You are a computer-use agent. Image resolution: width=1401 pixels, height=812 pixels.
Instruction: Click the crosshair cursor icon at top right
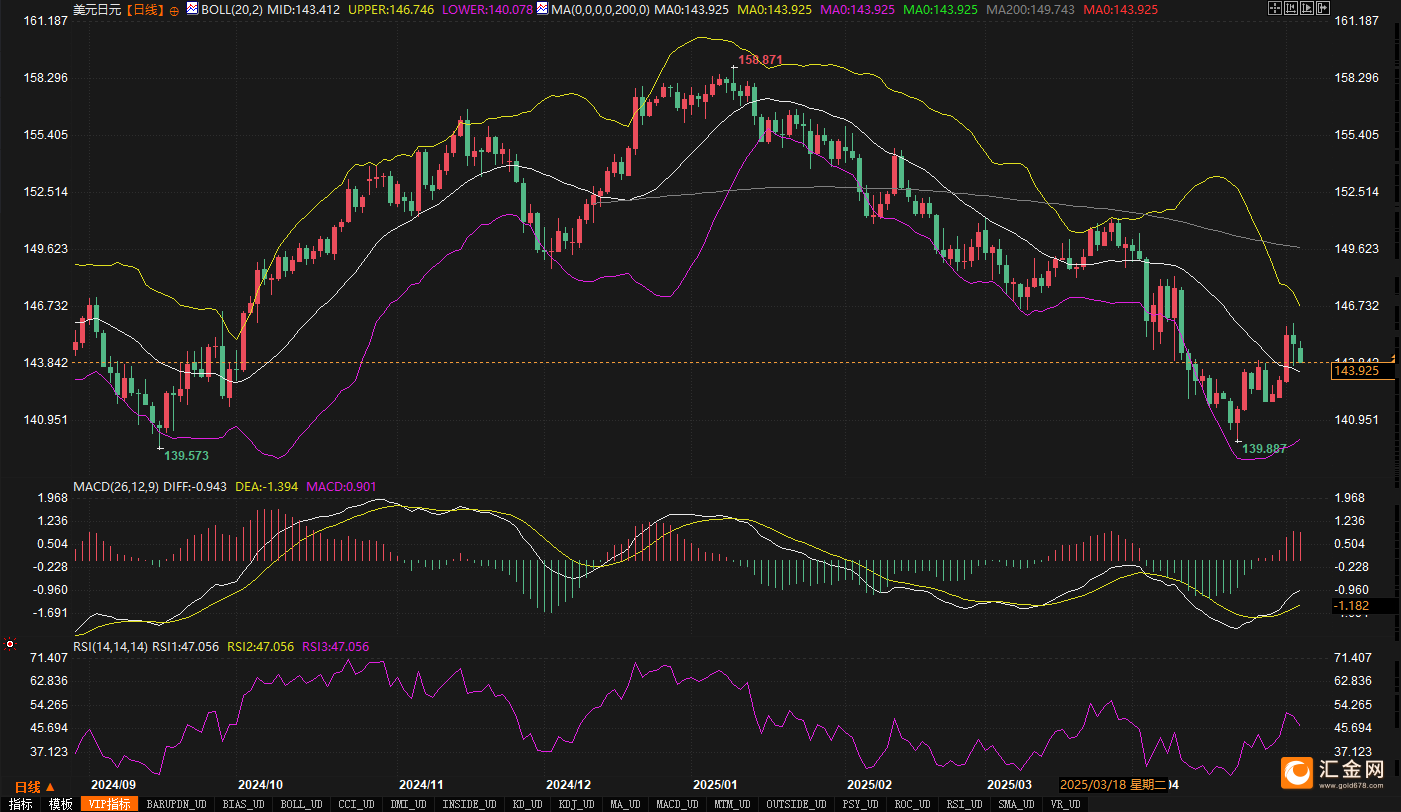click(1275, 8)
